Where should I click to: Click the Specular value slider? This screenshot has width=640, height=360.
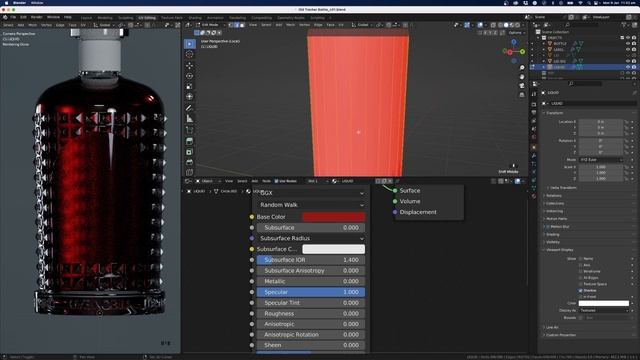pos(311,292)
